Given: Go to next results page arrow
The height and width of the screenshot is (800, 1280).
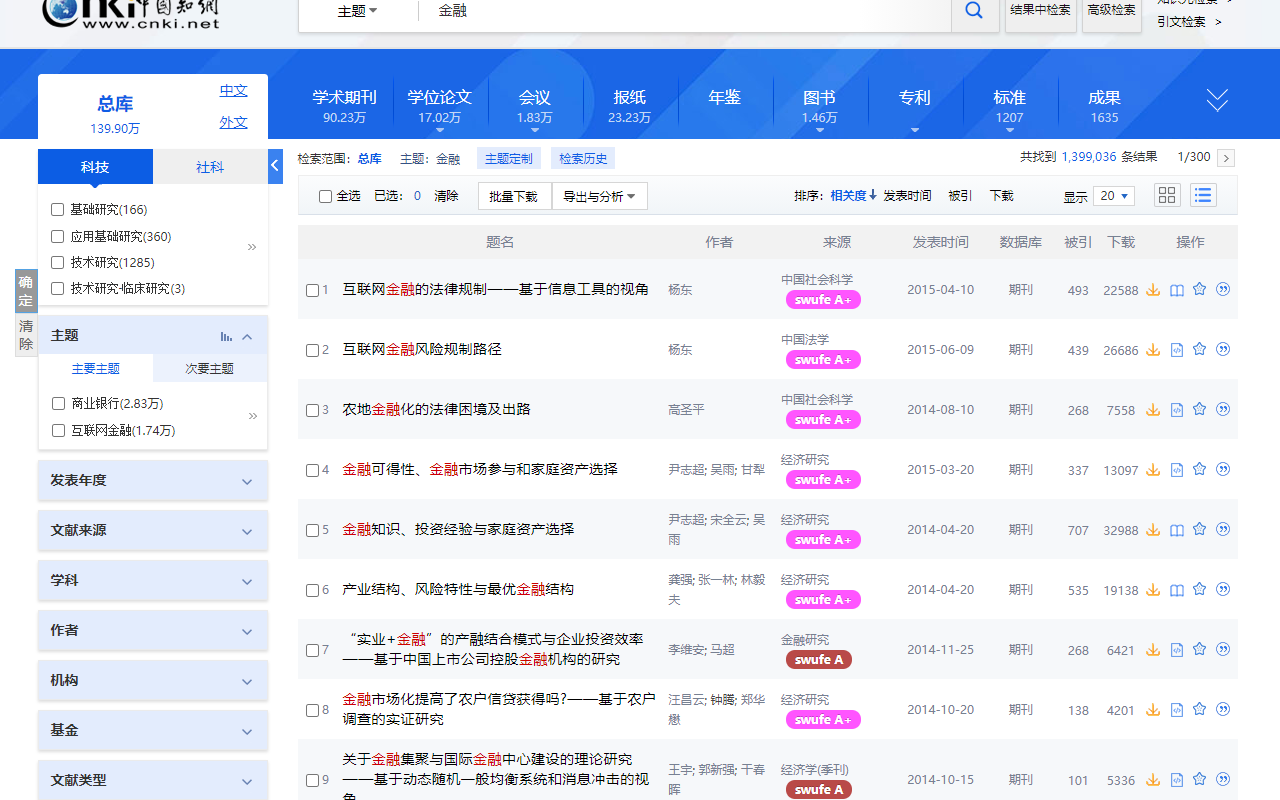Looking at the screenshot, I should tap(1226, 158).
